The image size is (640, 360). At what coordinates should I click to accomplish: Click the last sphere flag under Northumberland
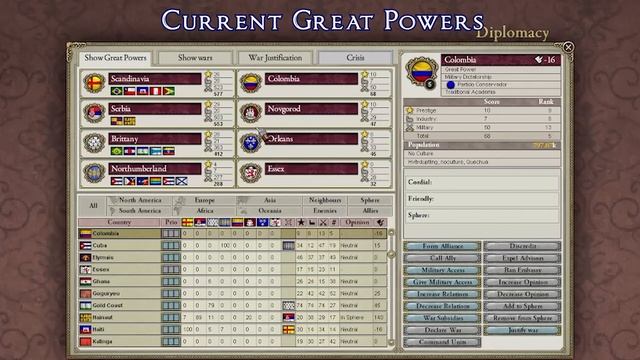click(x=182, y=180)
